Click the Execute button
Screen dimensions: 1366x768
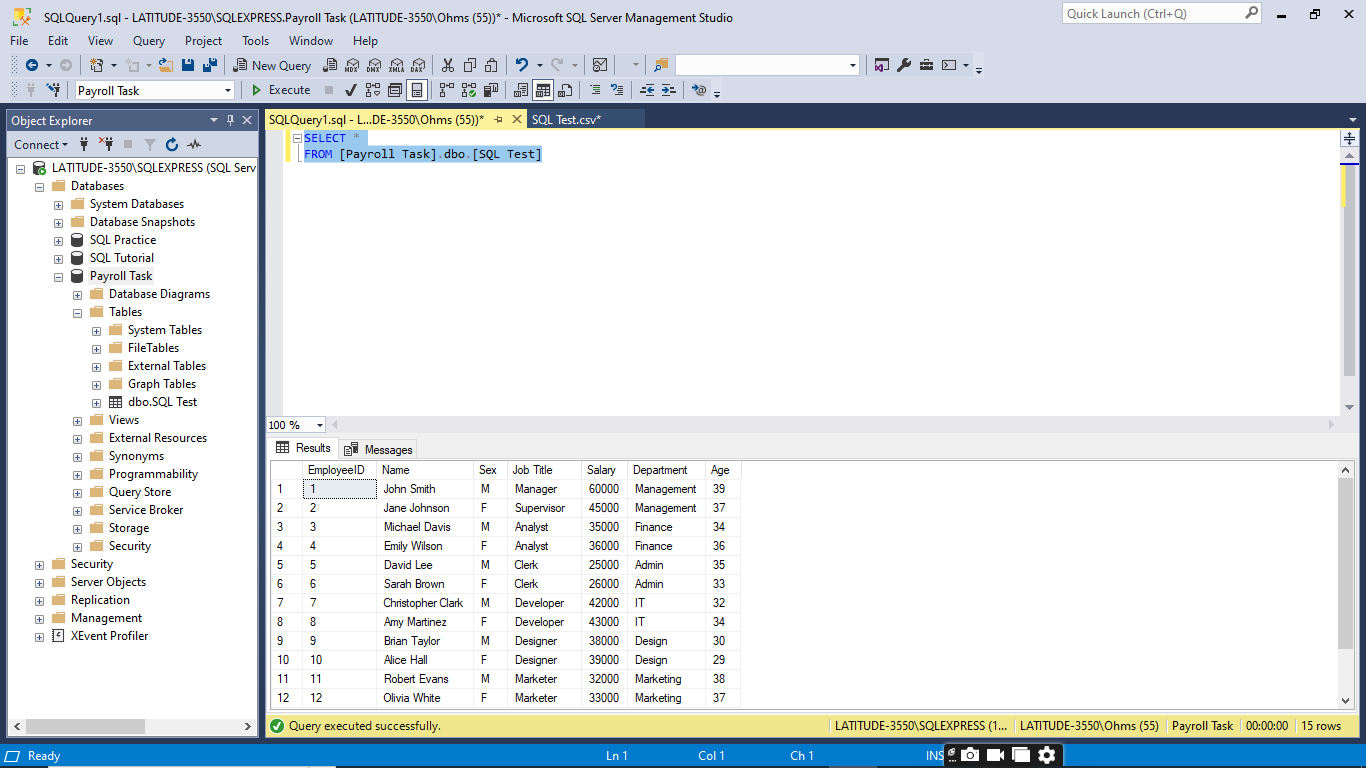[281, 90]
